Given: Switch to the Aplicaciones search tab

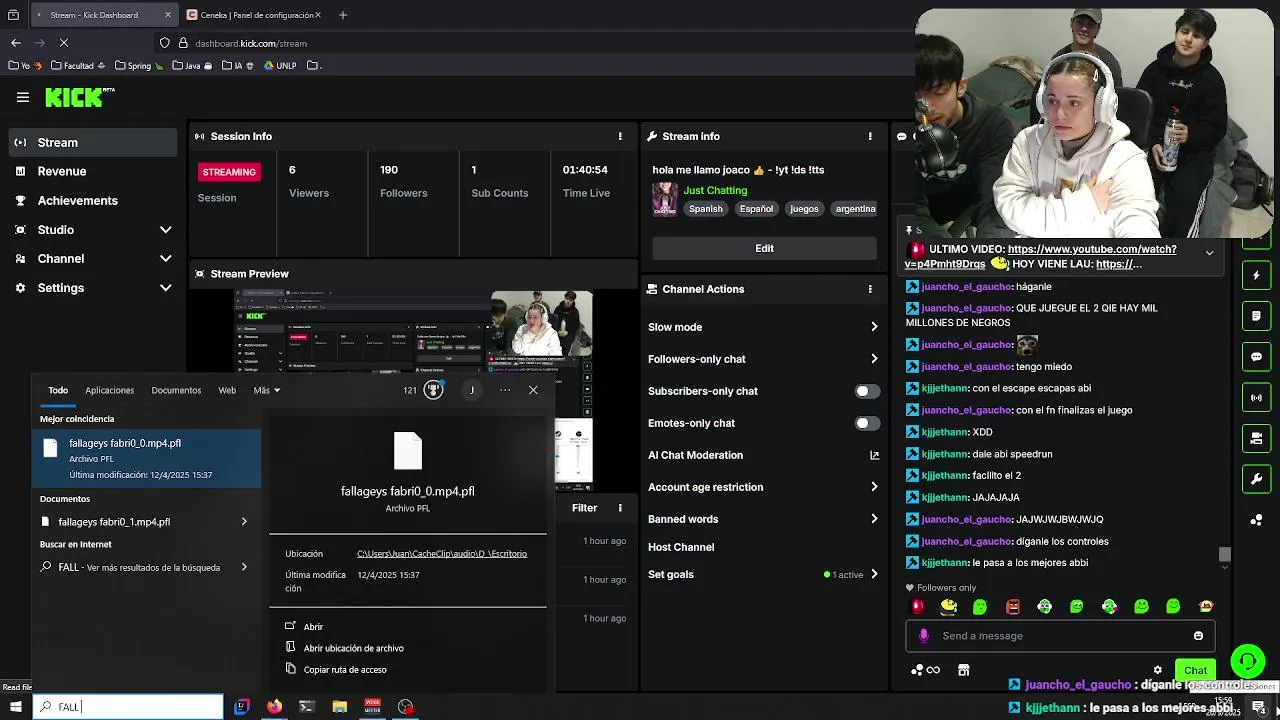Looking at the screenshot, I should click(109, 390).
